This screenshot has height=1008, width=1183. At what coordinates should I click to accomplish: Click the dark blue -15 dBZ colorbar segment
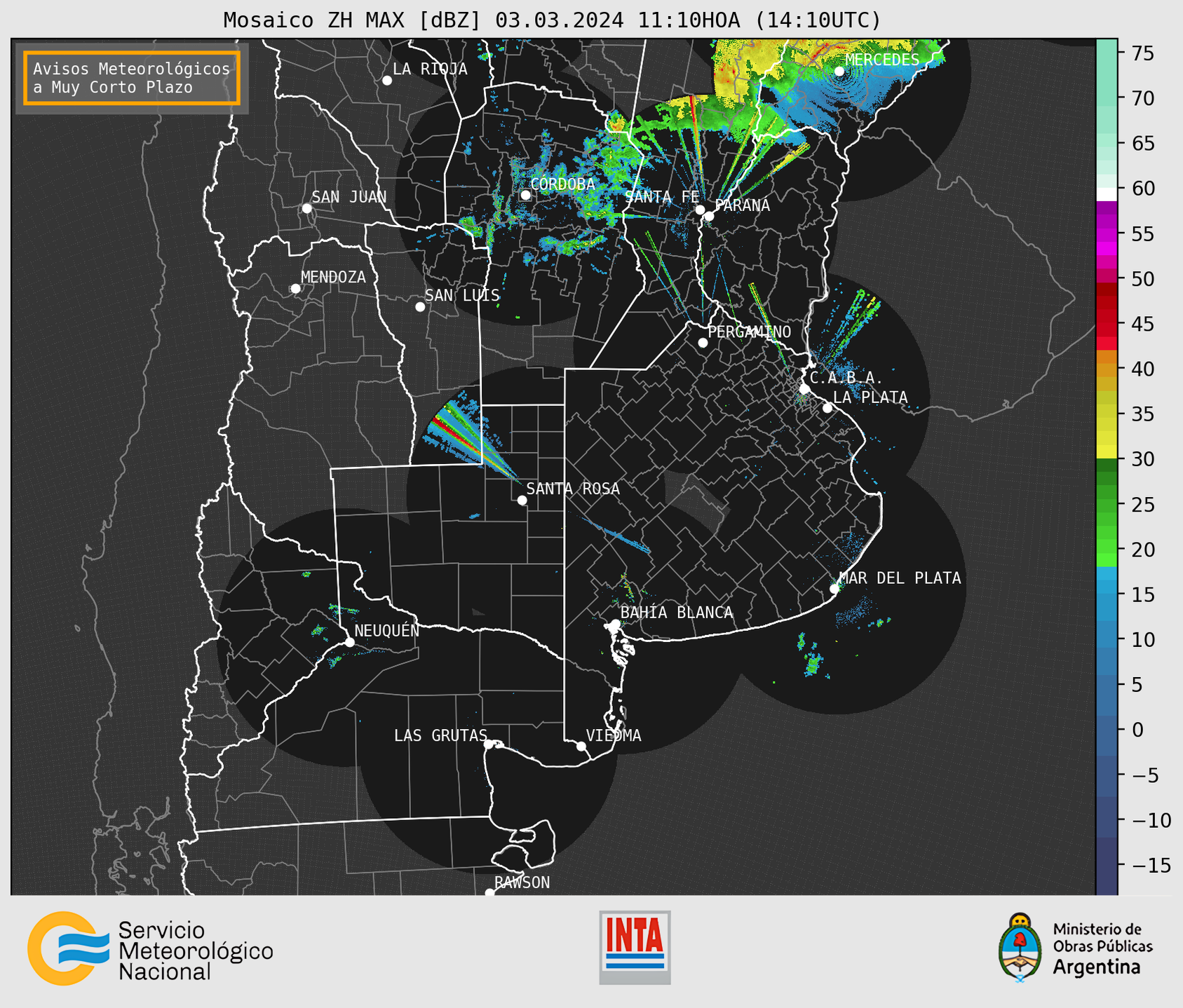[x=1107, y=866]
